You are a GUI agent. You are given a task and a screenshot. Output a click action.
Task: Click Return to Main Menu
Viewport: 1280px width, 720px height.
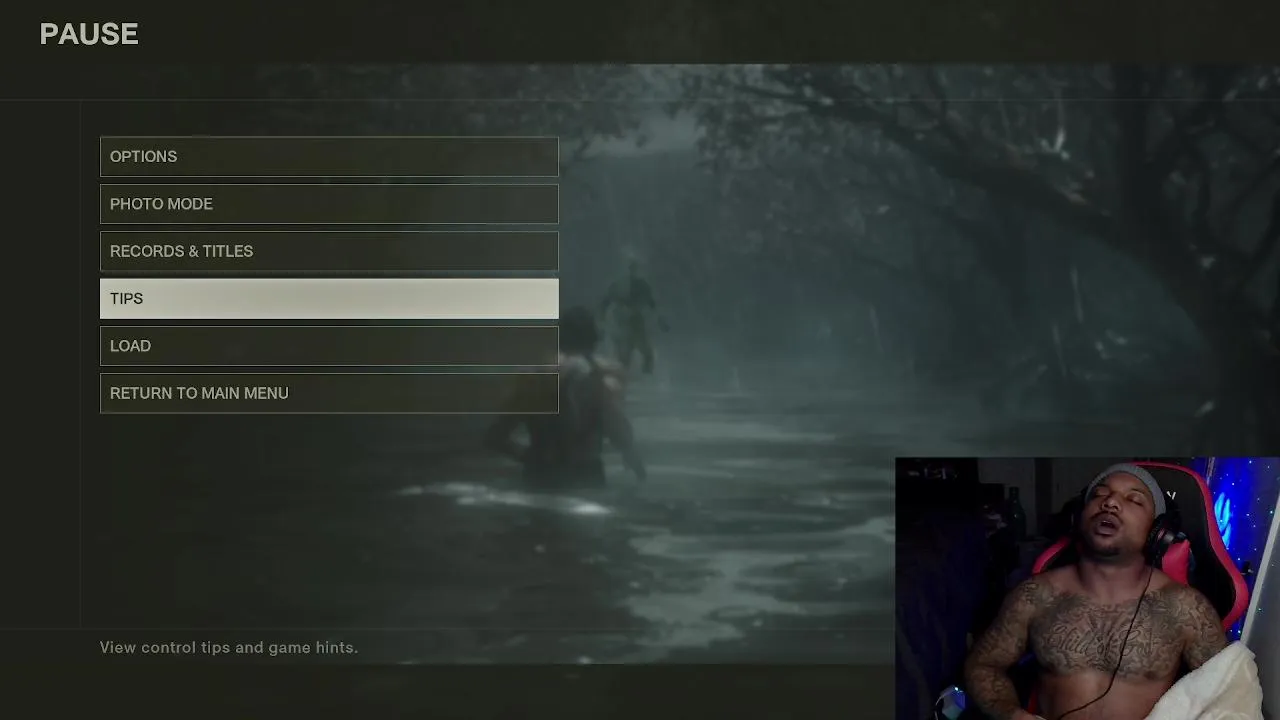coord(329,393)
